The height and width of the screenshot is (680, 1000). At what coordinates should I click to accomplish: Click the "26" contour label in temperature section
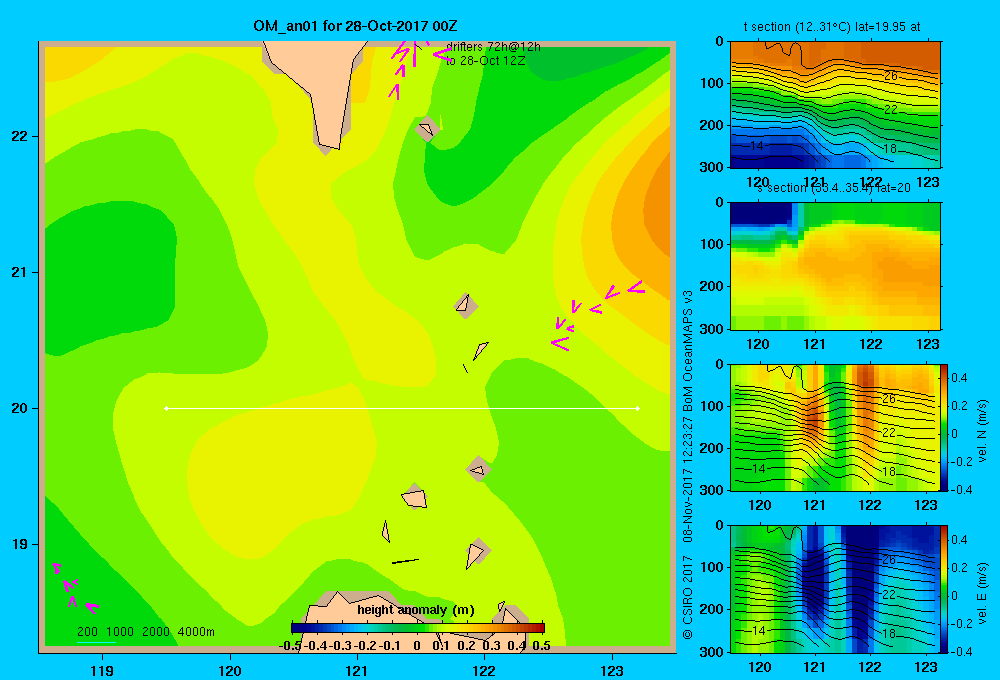point(890,76)
